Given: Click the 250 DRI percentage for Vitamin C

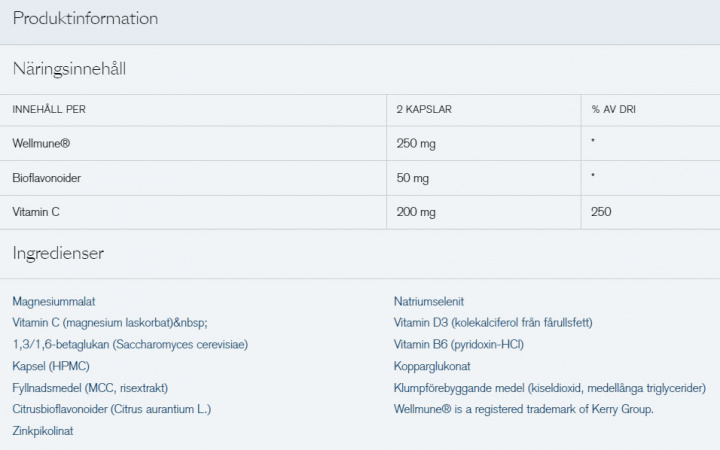Looking at the screenshot, I should 601,212.
